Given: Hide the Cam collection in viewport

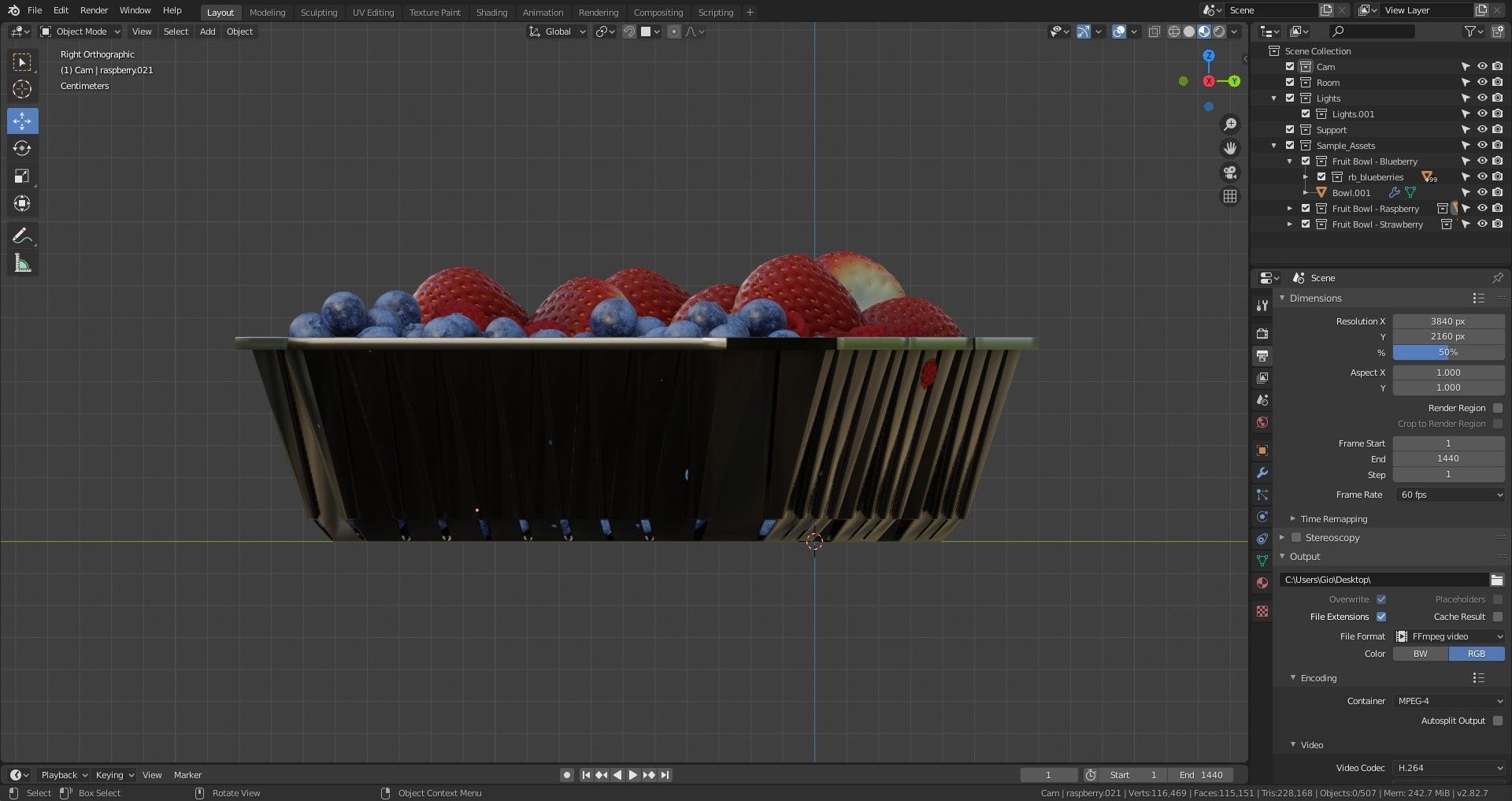Looking at the screenshot, I should (x=1481, y=67).
